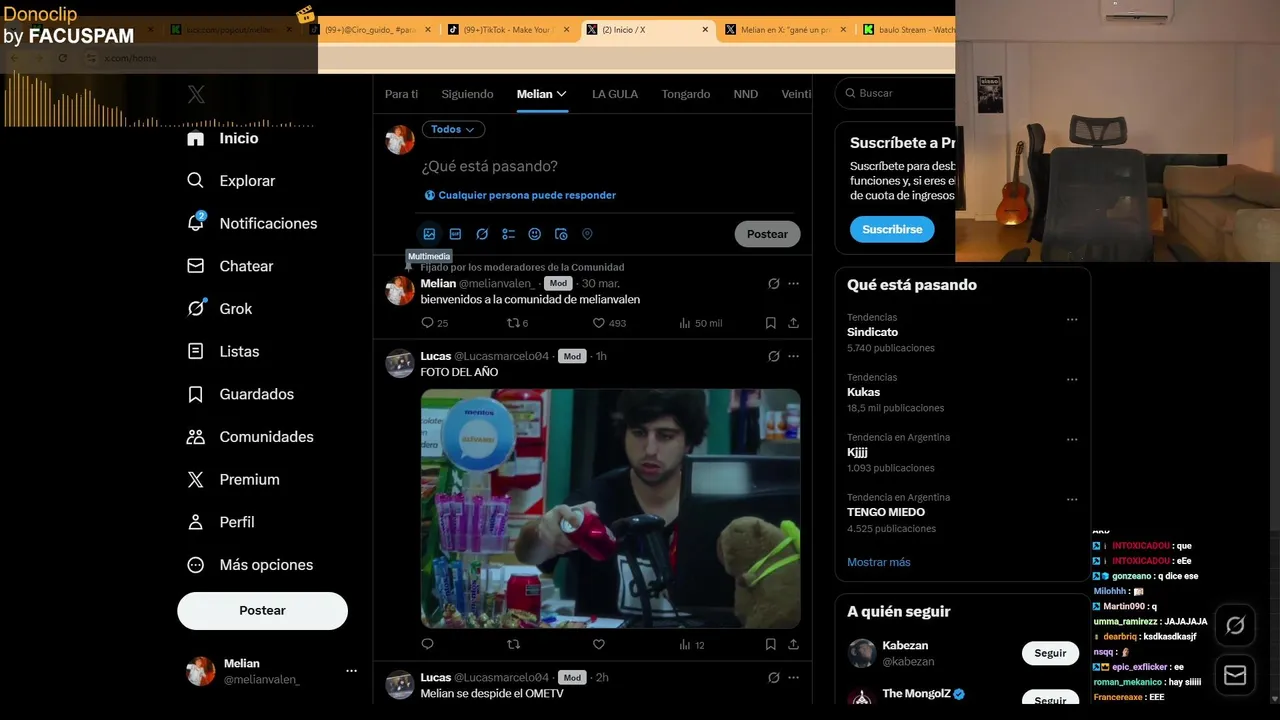
Task: Bookmark the FOTO DEL AÑO post
Action: click(x=770, y=645)
